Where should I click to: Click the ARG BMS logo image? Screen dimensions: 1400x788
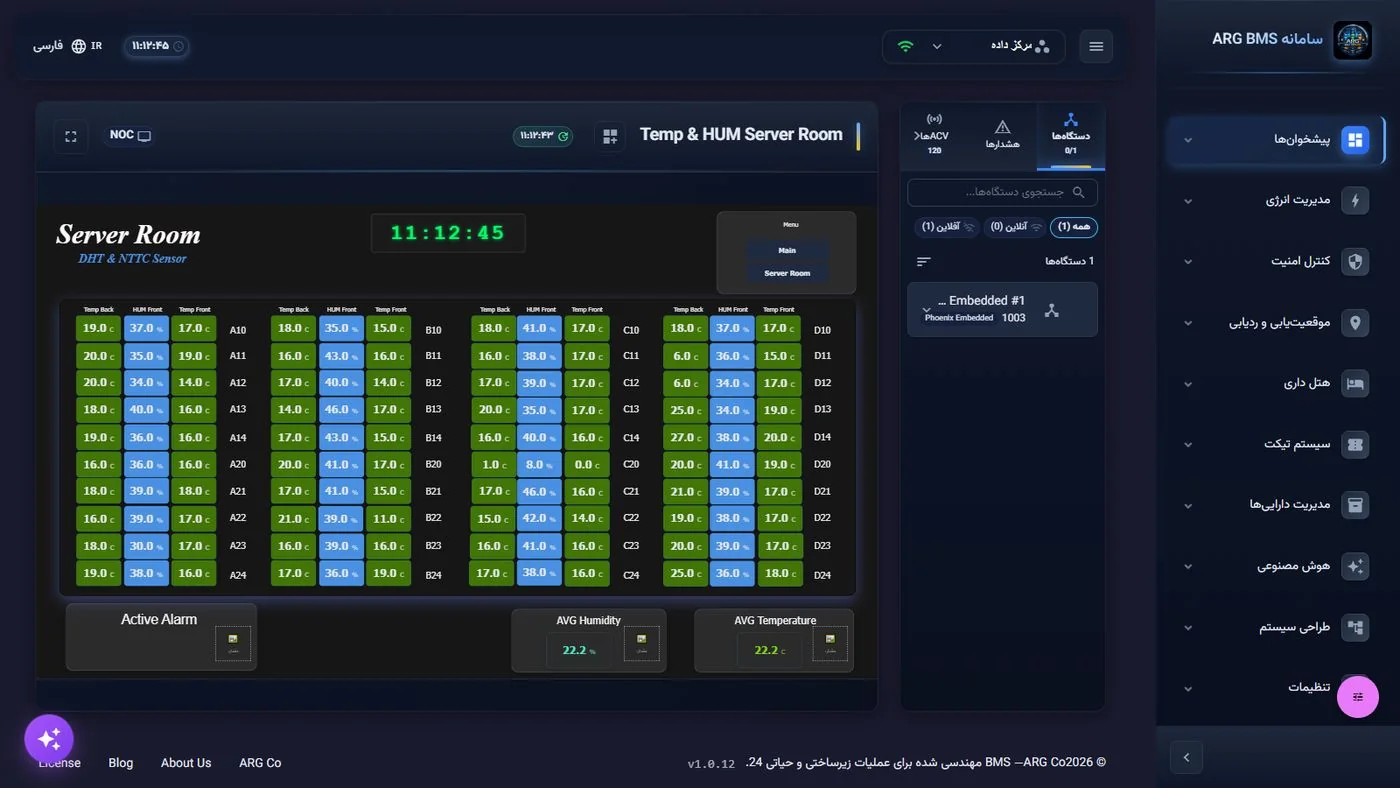point(1353,41)
